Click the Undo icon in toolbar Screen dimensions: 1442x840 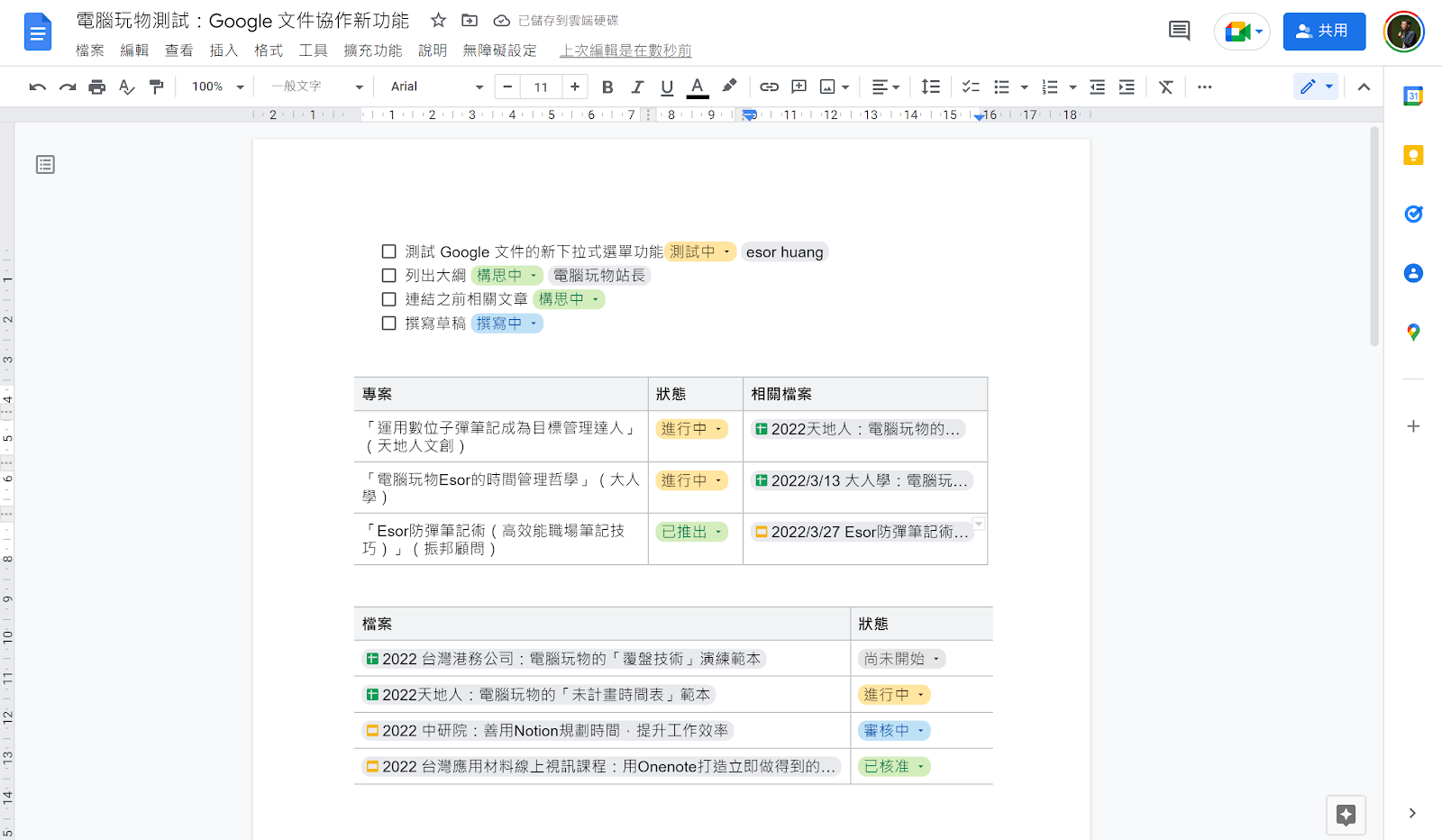point(38,87)
